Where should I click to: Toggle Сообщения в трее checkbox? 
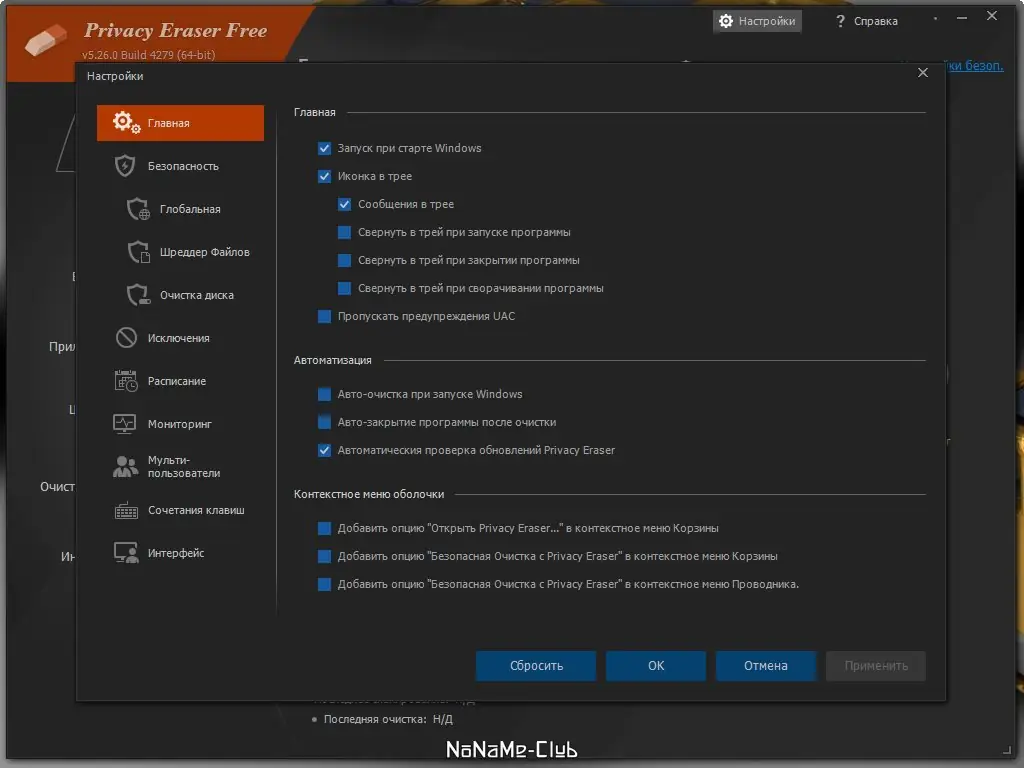[345, 204]
